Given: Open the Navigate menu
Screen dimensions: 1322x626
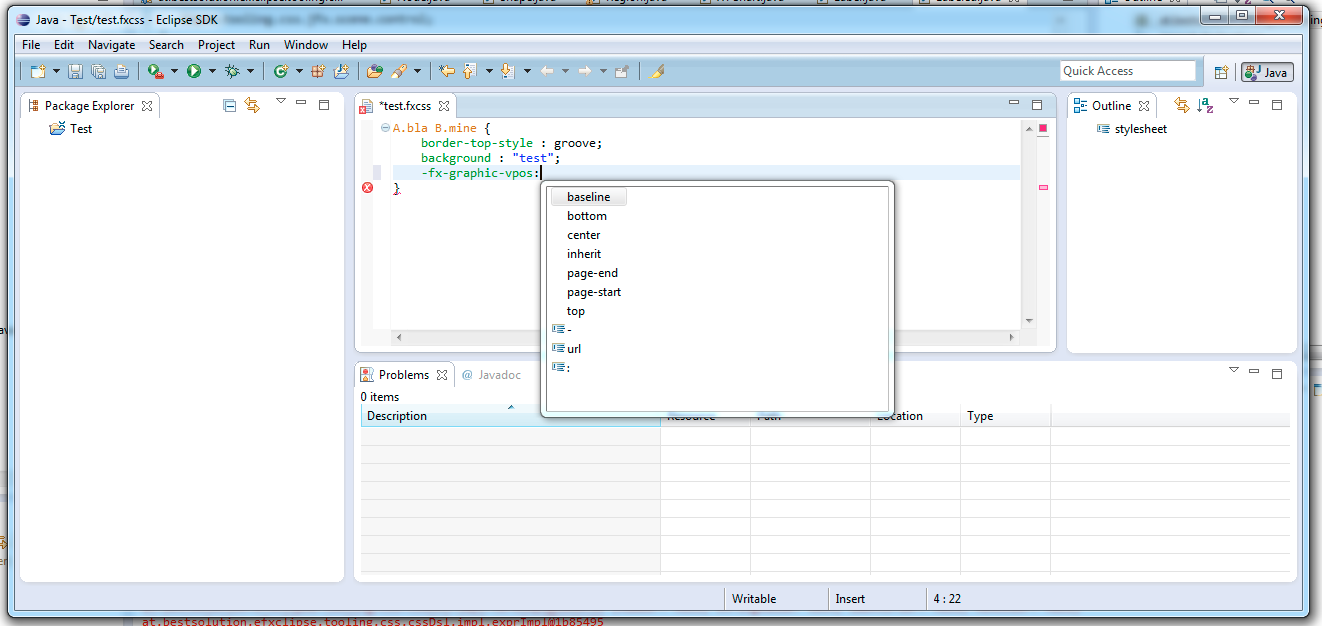Looking at the screenshot, I should coord(111,45).
